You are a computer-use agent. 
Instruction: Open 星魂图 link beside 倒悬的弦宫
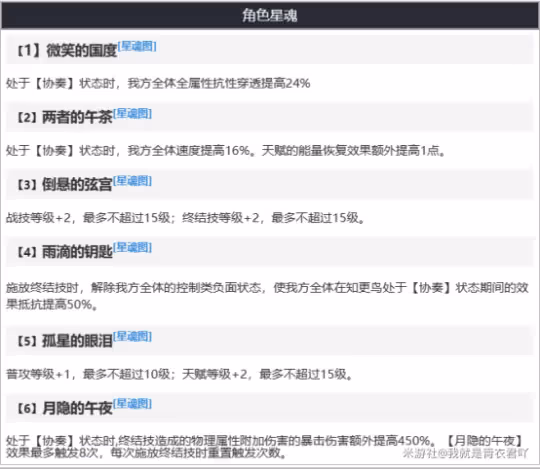pos(133,180)
